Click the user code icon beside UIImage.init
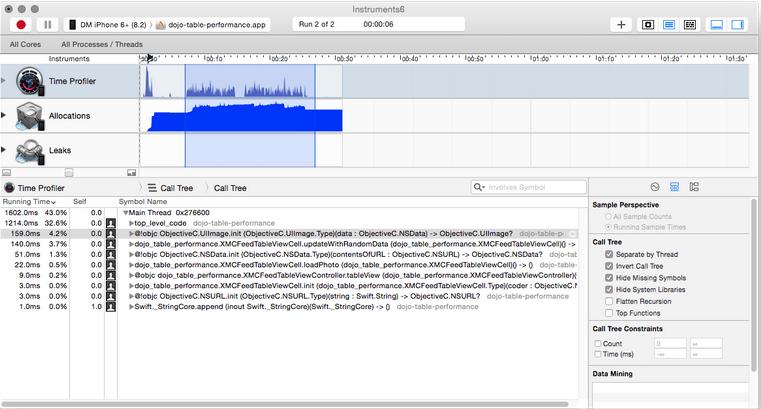This screenshot has width=761, height=409. pyautogui.click(x=111, y=233)
